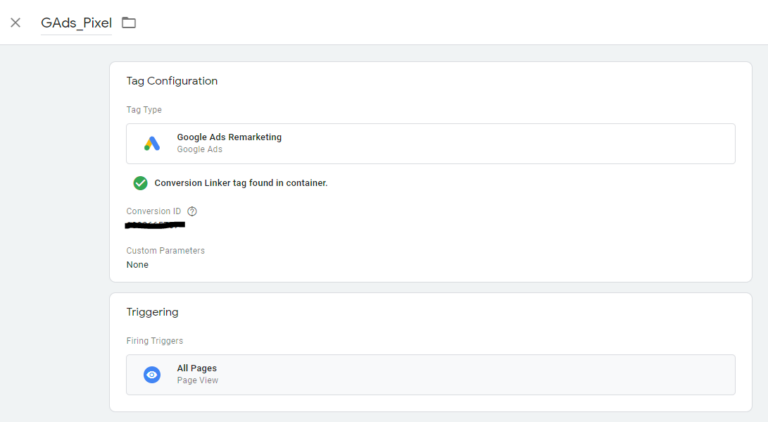The image size is (768, 422).
Task: Click the Page View trigger type text
Action: 197,380
